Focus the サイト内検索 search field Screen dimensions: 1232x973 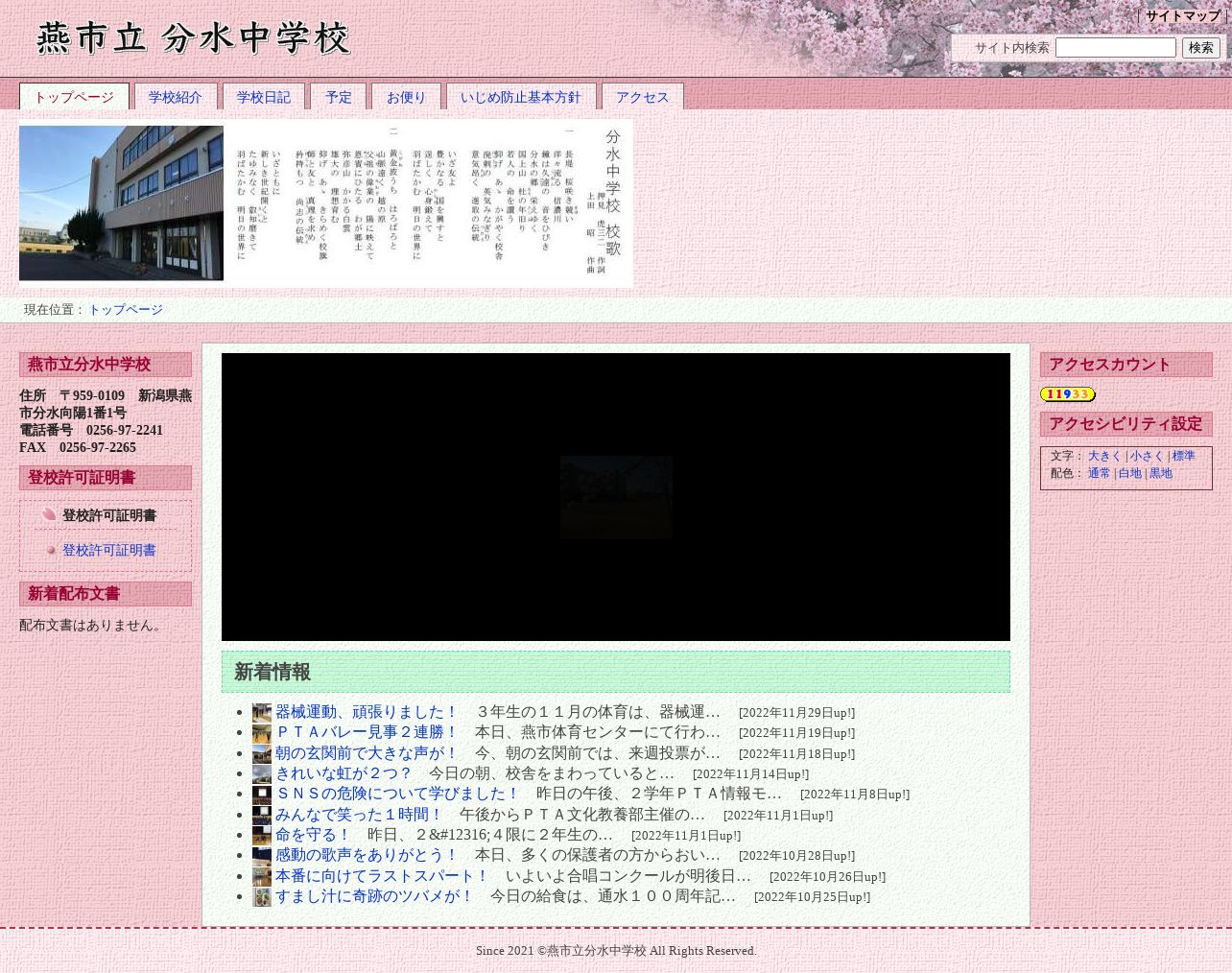click(1116, 47)
